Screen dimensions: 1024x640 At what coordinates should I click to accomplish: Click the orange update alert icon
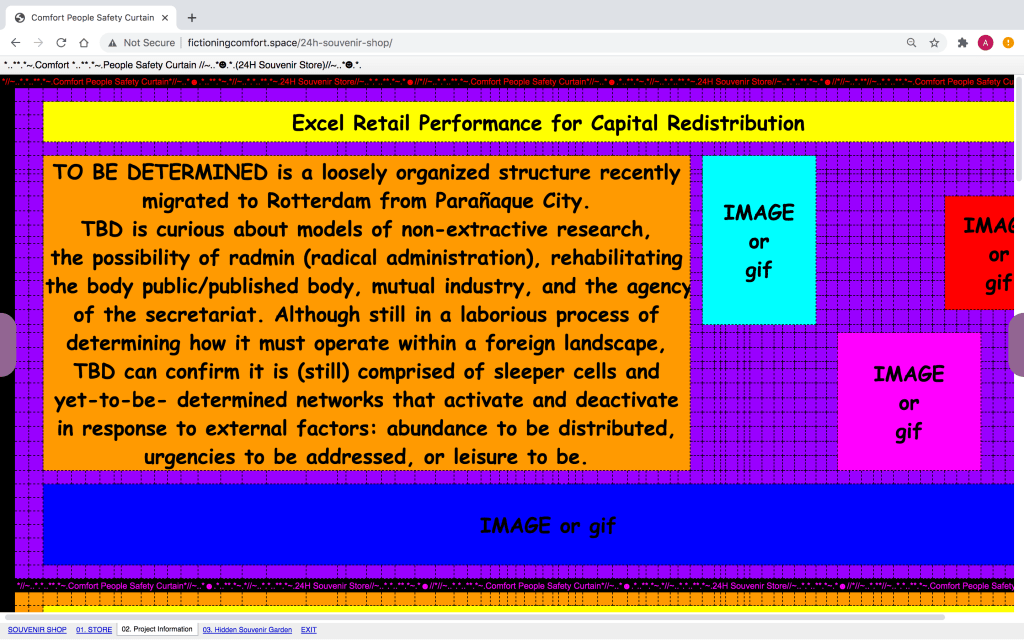point(1008,43)
